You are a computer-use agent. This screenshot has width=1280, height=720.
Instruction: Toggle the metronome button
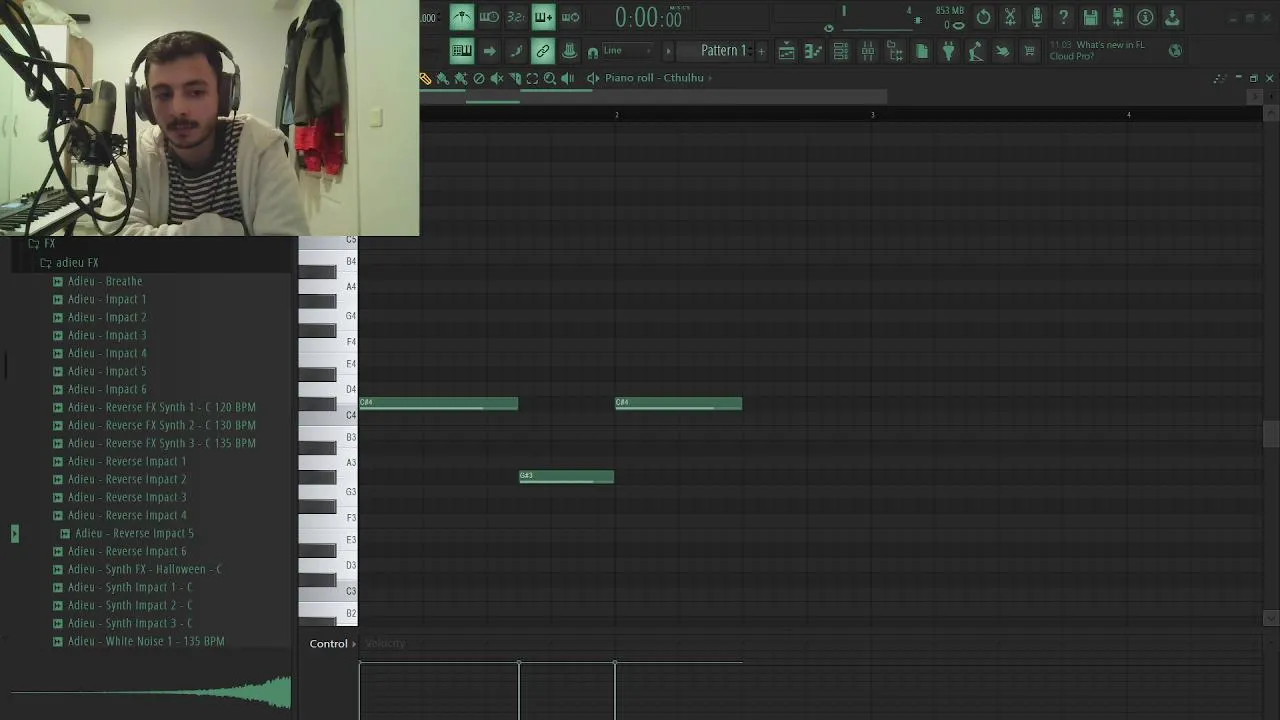[x=462, y=17]
